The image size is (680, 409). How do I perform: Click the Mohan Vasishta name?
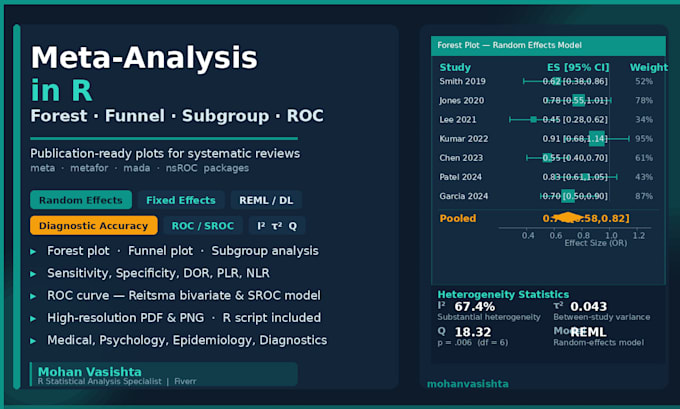(x=89, y=372)
